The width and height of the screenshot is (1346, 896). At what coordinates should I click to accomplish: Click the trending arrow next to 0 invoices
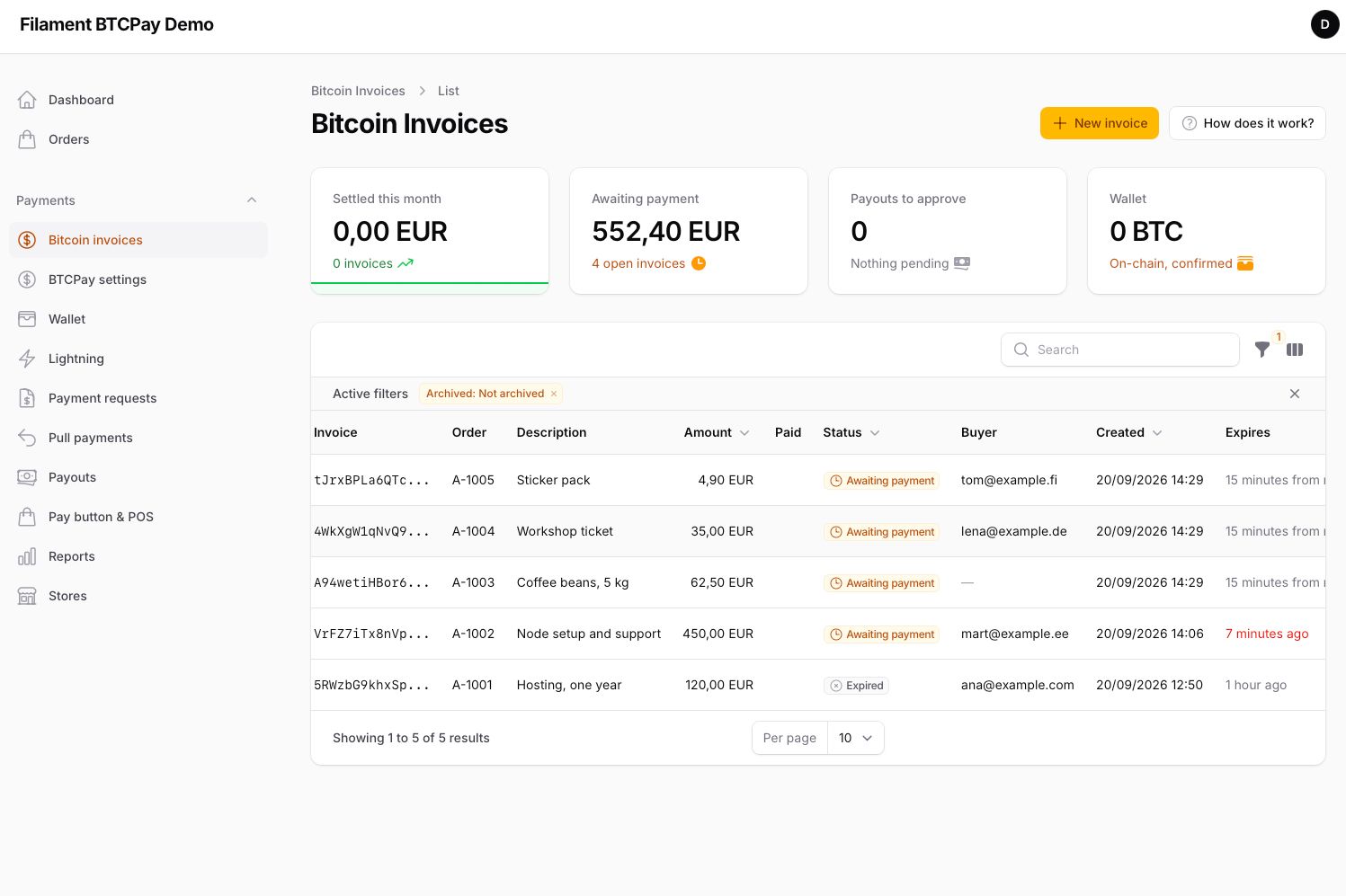click(x=406, y=263)
